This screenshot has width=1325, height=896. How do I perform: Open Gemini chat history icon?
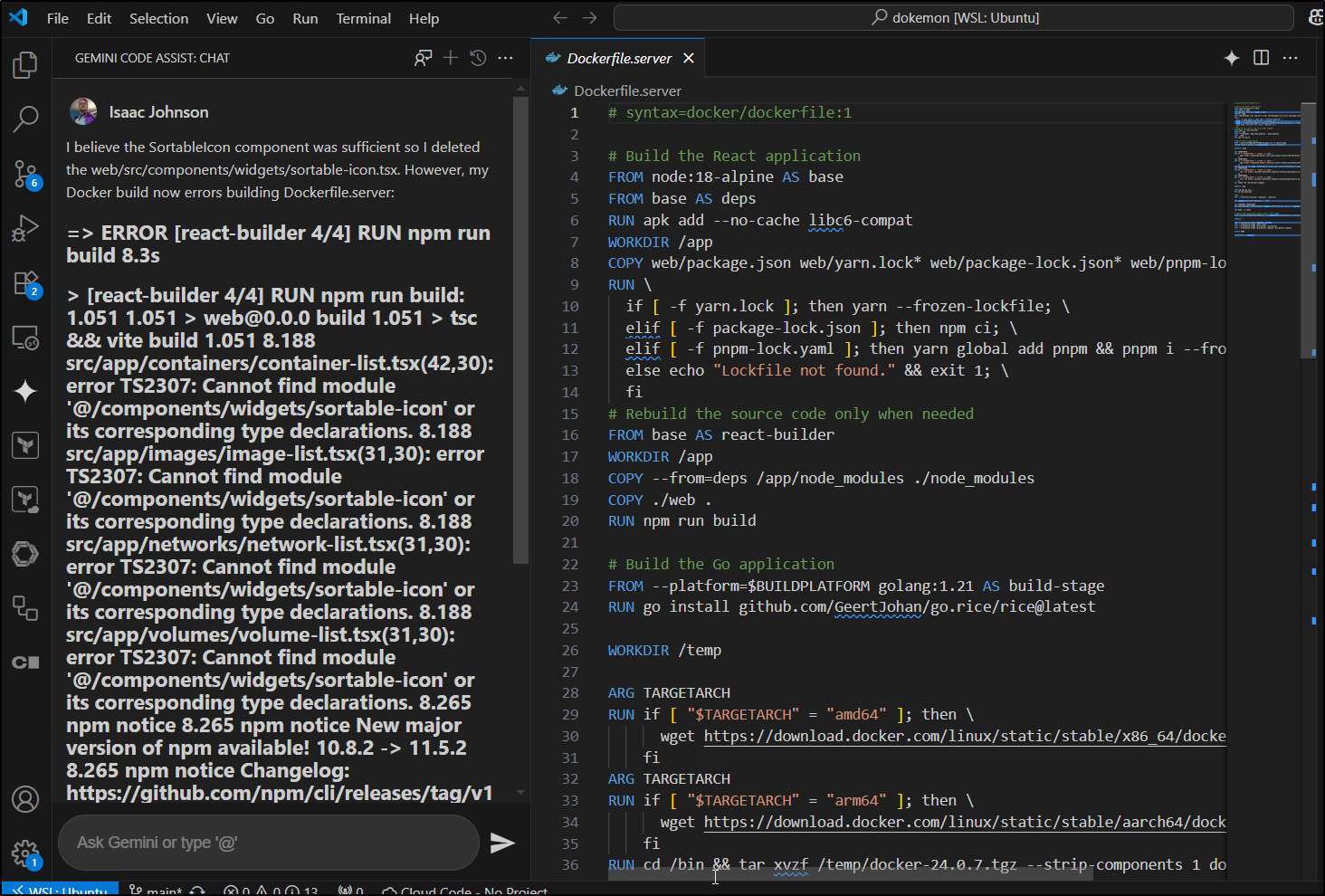pyautogui.click(x=478, y=58)
